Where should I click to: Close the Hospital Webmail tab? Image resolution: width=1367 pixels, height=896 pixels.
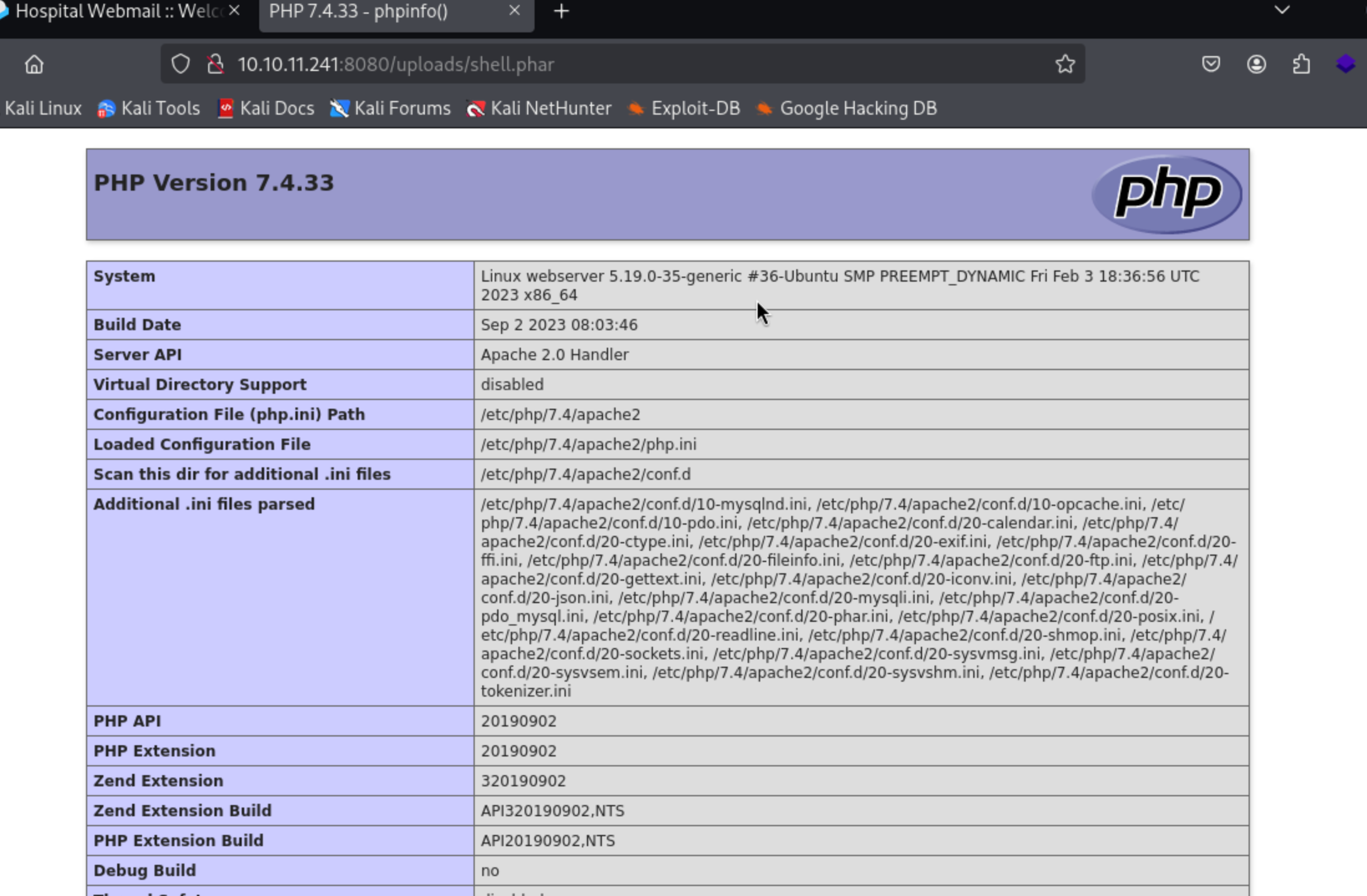point(234,11)
